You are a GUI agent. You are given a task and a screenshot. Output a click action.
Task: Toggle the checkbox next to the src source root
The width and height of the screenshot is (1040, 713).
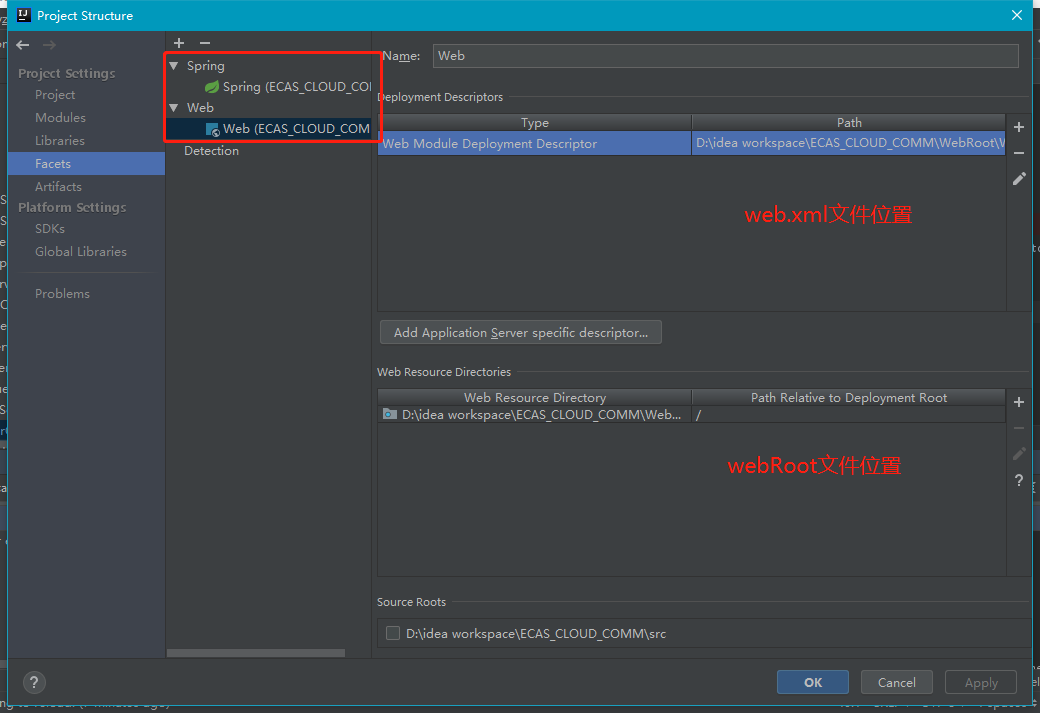393,633
